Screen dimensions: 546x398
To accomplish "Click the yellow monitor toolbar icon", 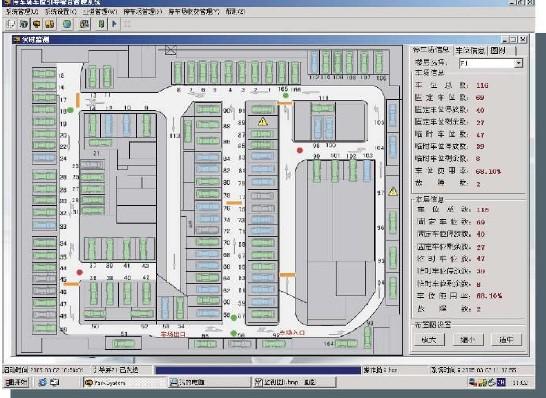I will pyautogui.click(x=37, y=24).
